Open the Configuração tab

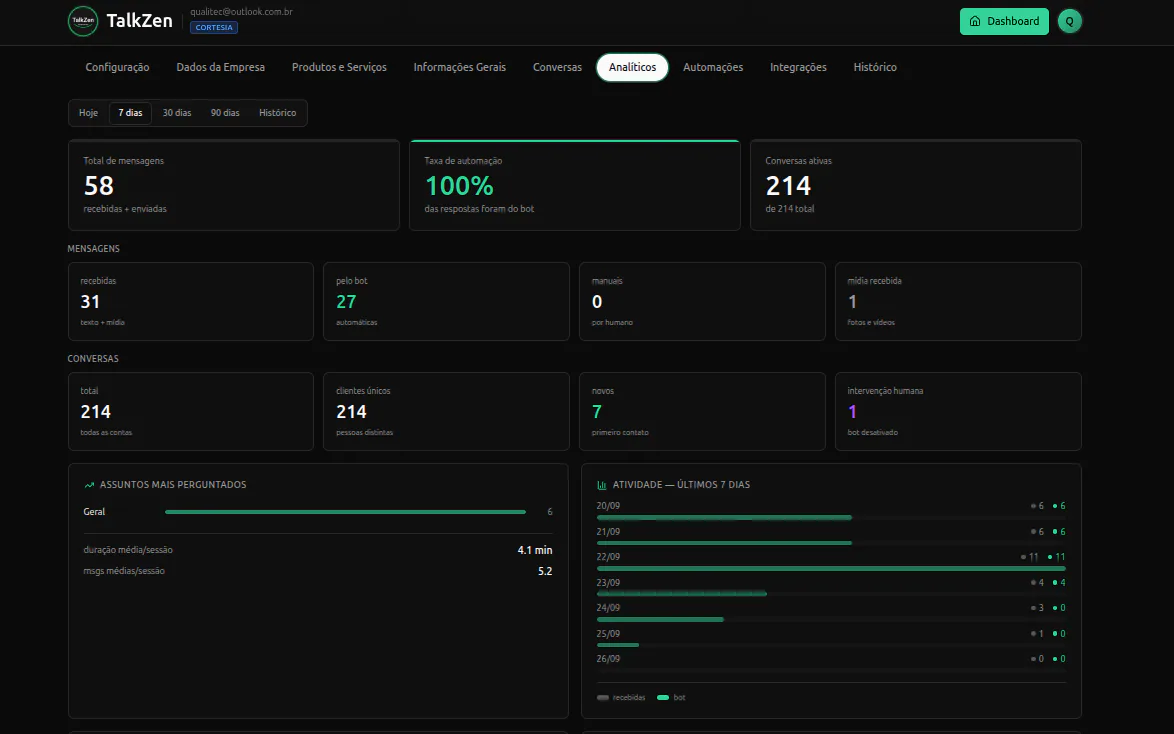coord(118,67)
